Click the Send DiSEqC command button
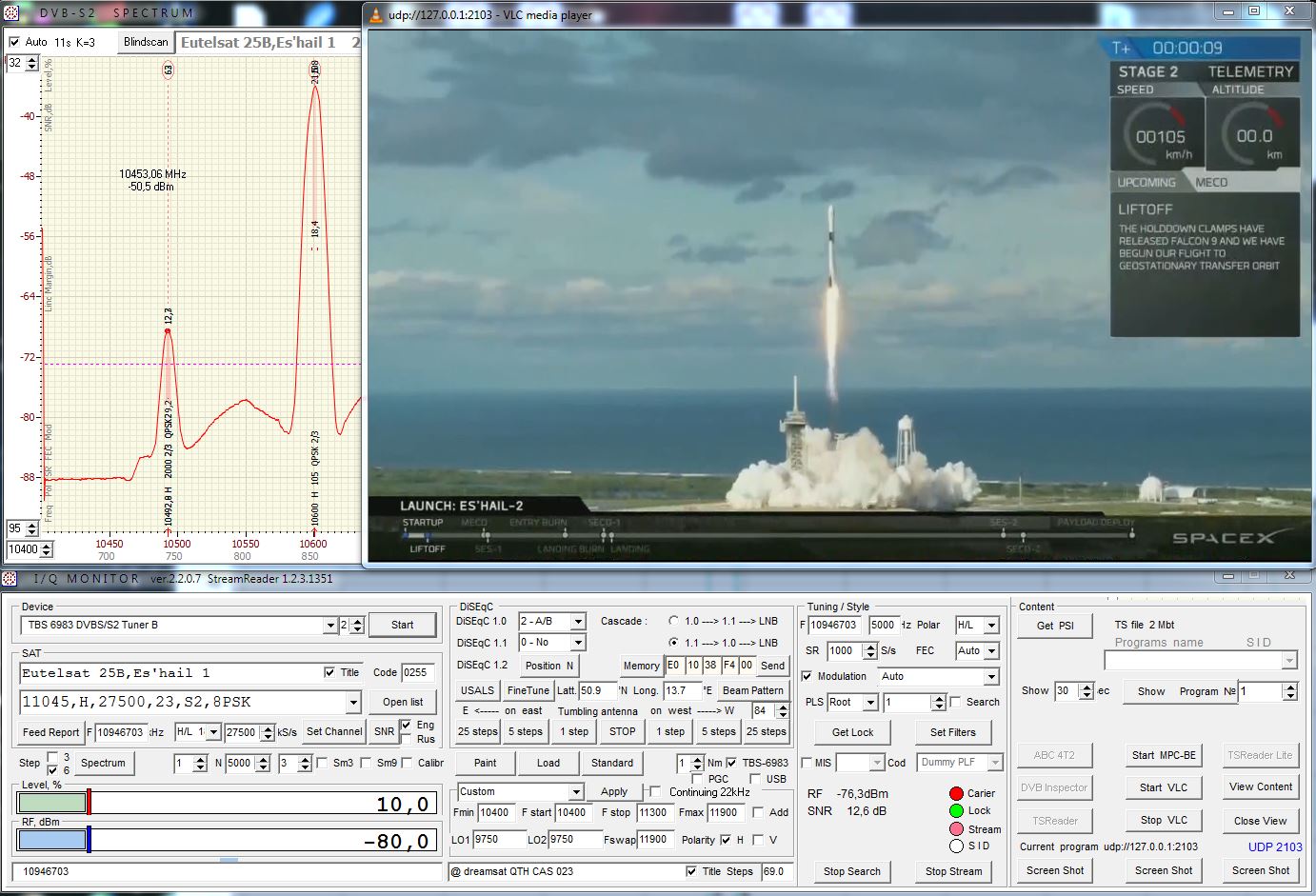Image resolution: width=1316 pixels, height=896 pixels. pos(773,666)
